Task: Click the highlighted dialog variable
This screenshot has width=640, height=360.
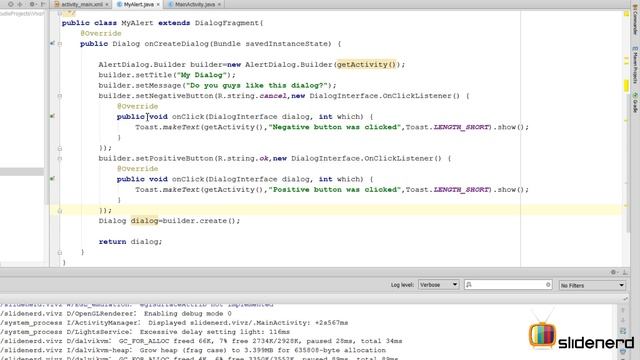Action: pos(144,221)
